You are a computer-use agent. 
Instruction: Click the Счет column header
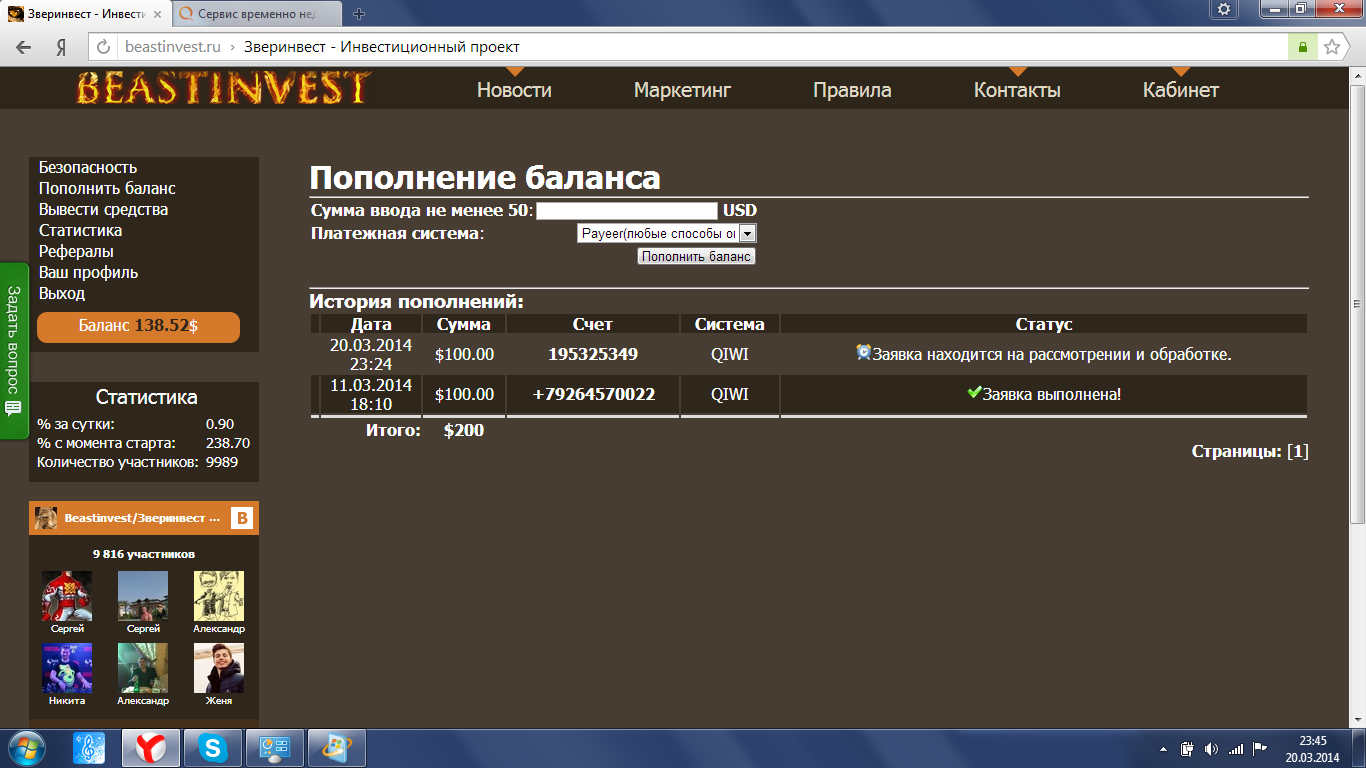(593, 325)
